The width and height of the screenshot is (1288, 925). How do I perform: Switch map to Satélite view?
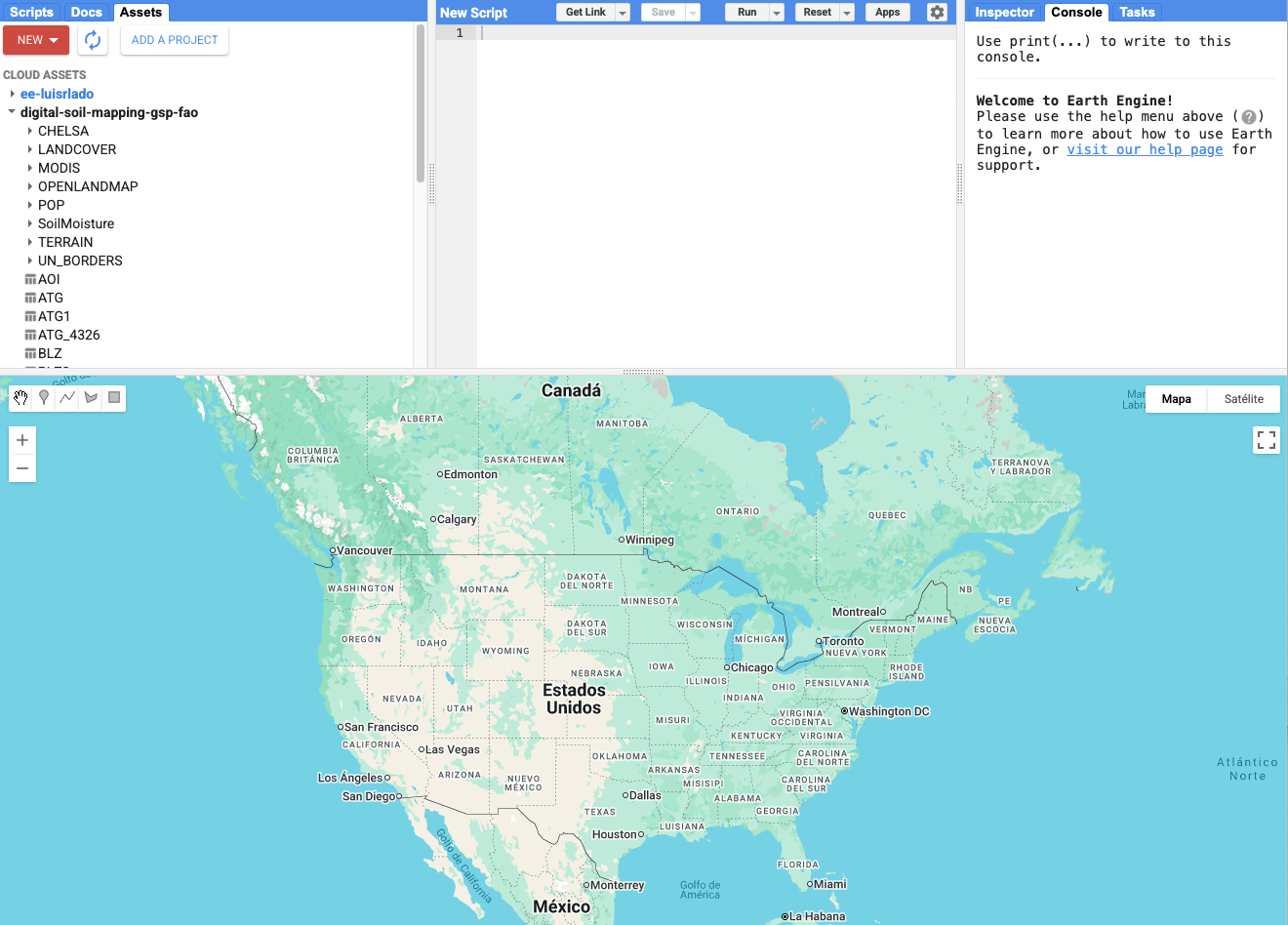tap(1244, 399)
